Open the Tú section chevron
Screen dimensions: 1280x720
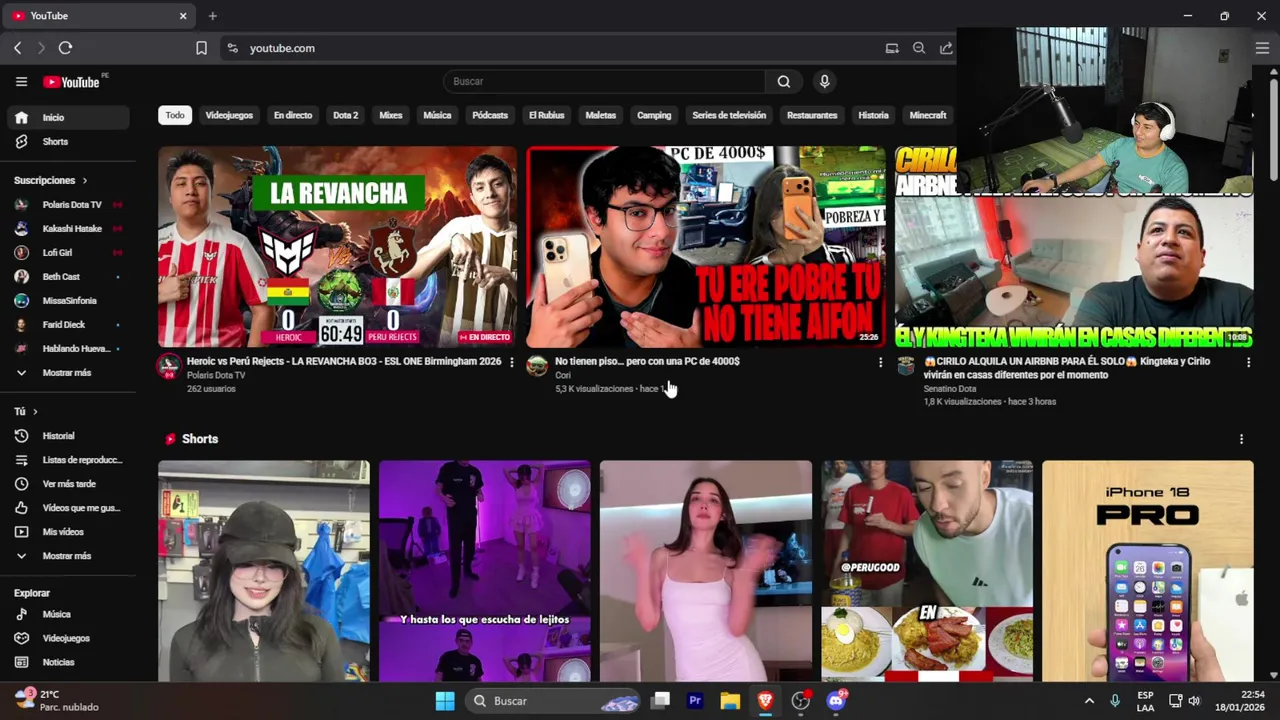[x=35, y=412]
